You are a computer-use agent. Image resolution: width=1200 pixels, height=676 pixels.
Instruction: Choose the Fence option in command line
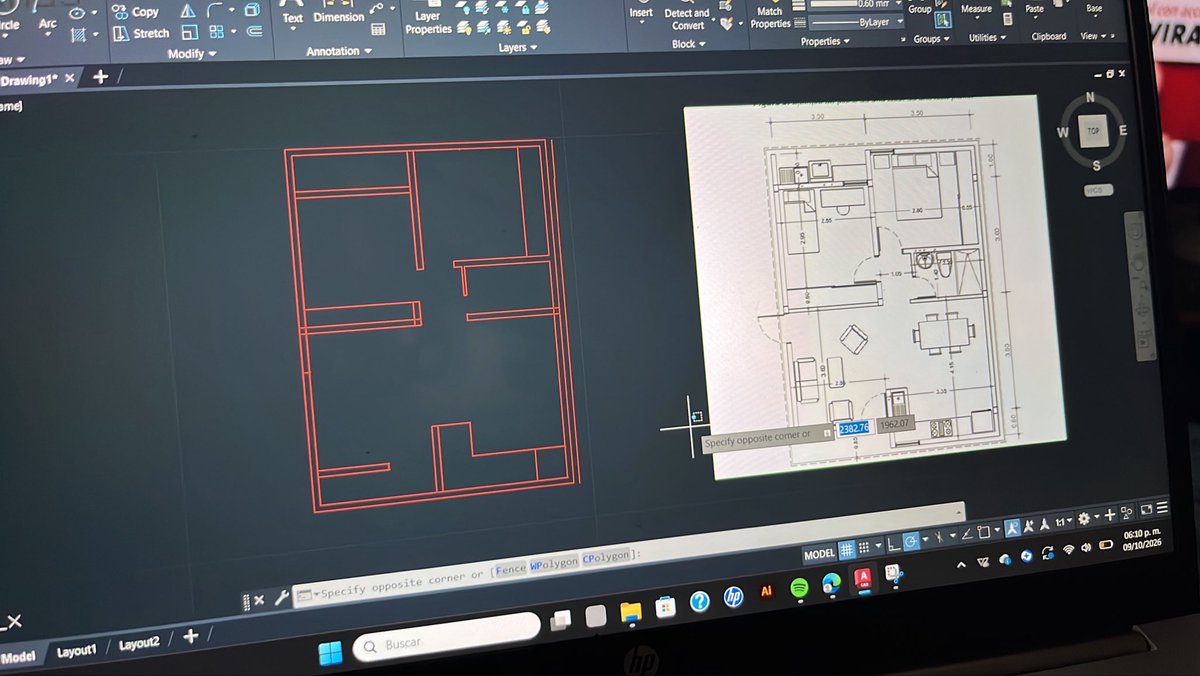tap(510, 569)
